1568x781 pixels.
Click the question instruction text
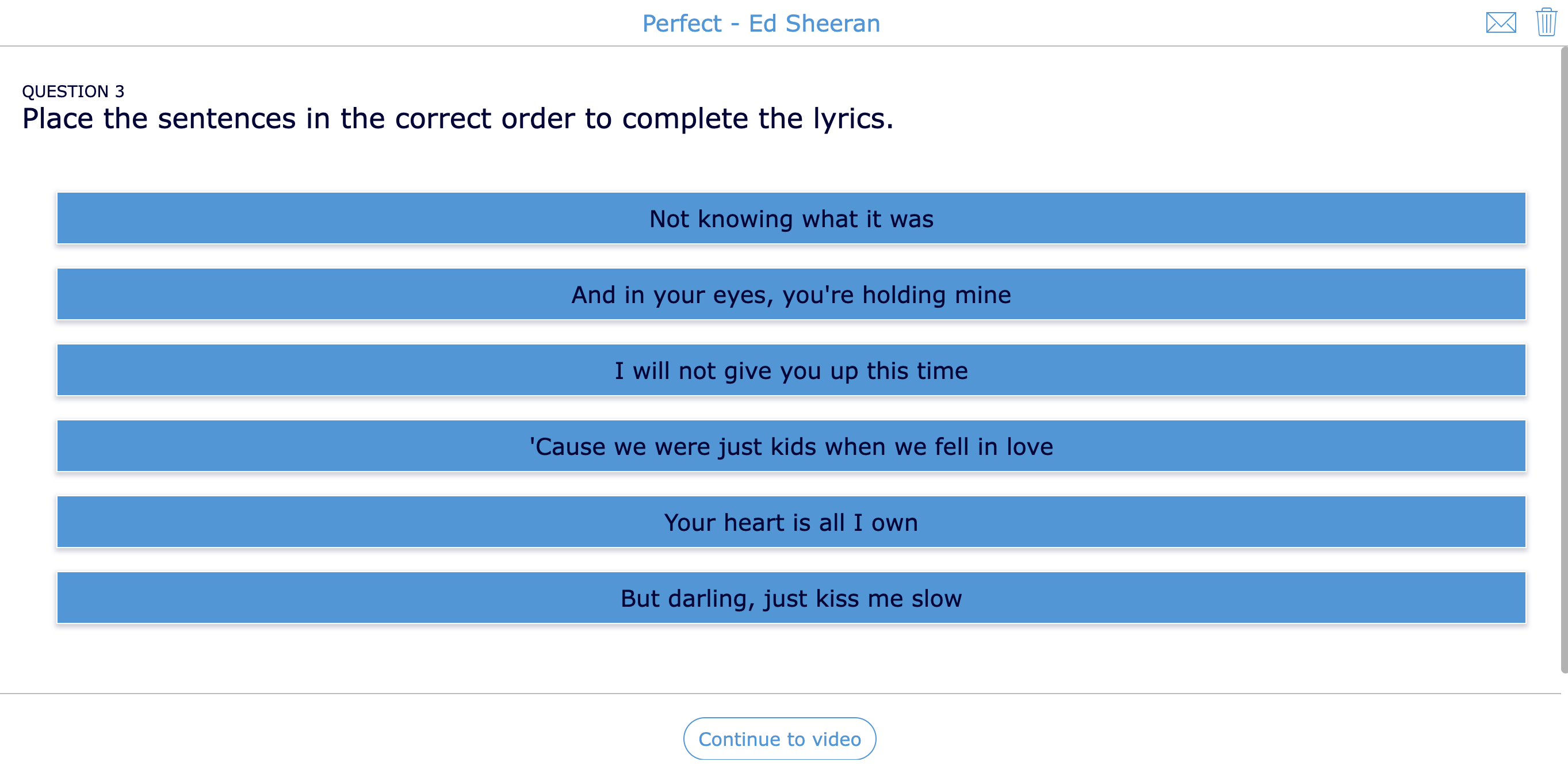[x=457, y=118]
